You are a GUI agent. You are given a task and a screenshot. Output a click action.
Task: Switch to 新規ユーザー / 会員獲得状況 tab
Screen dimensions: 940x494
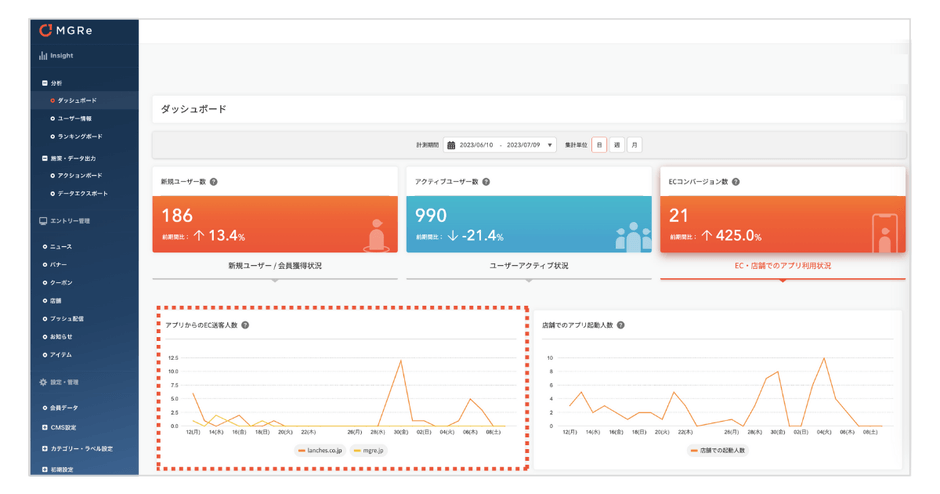pos(275,266)
